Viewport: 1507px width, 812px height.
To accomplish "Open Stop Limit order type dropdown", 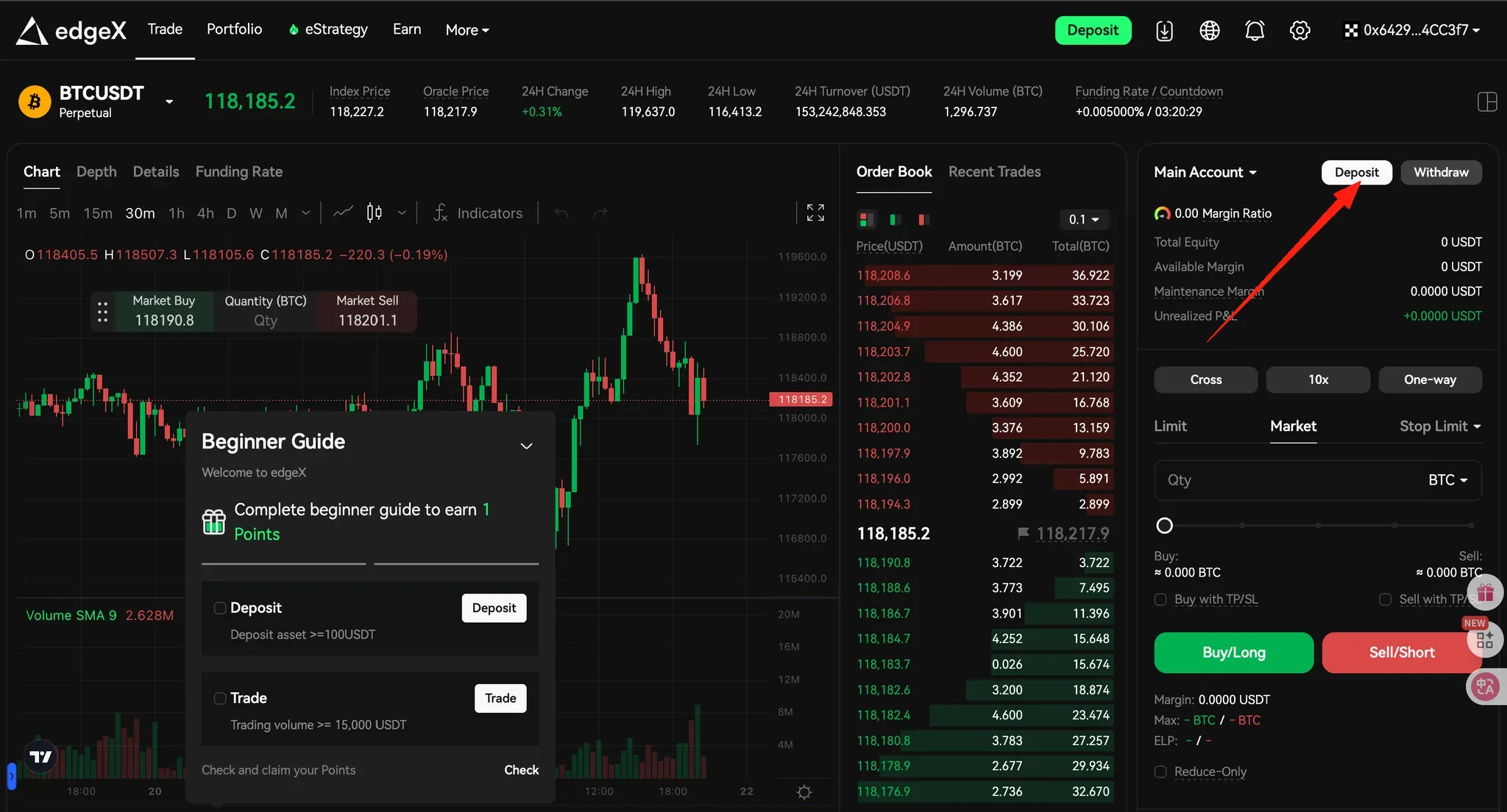I will [1440, 426].
